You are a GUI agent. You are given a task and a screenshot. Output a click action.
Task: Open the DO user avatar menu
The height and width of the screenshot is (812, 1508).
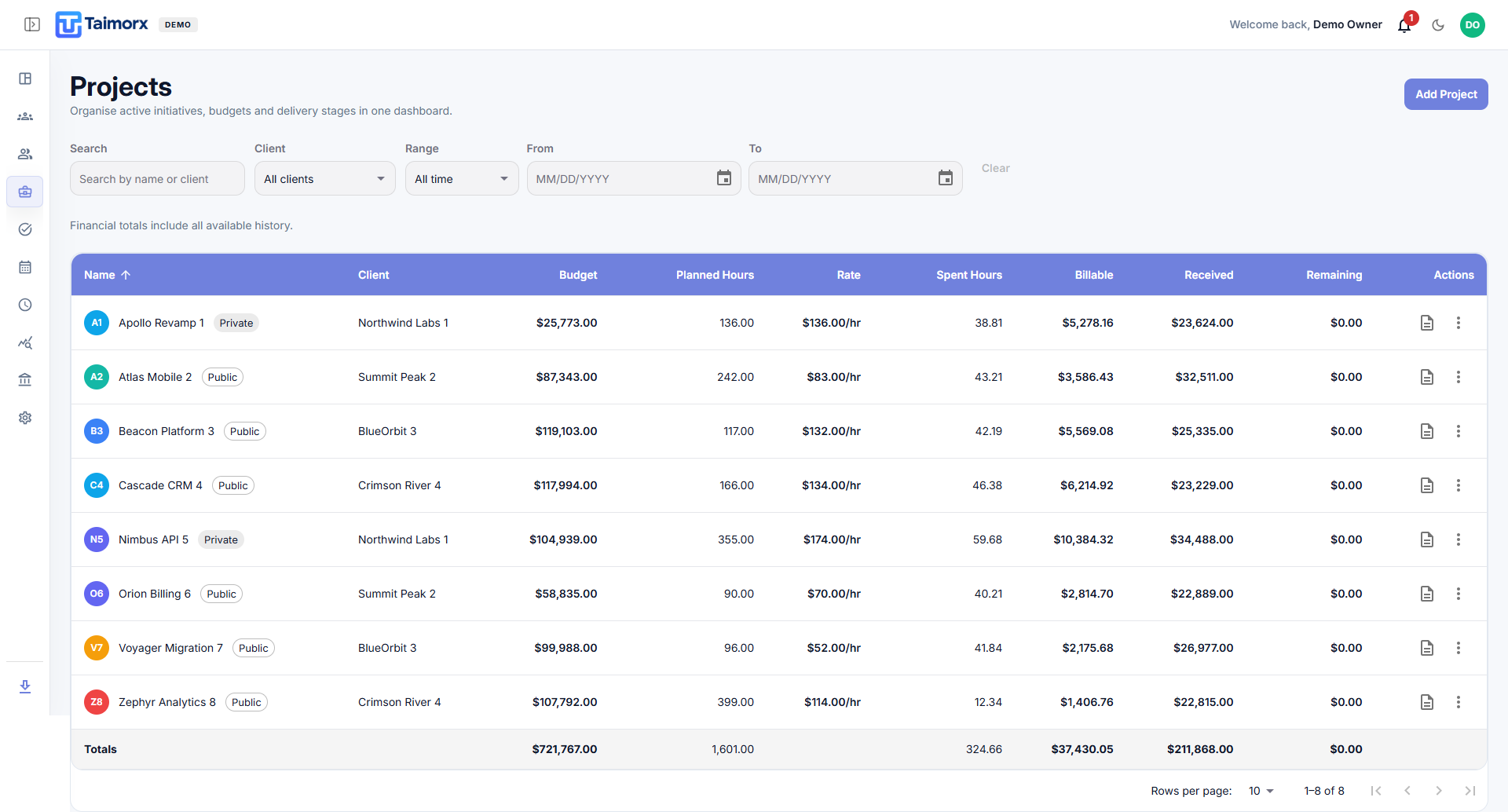coord(1472,25)
